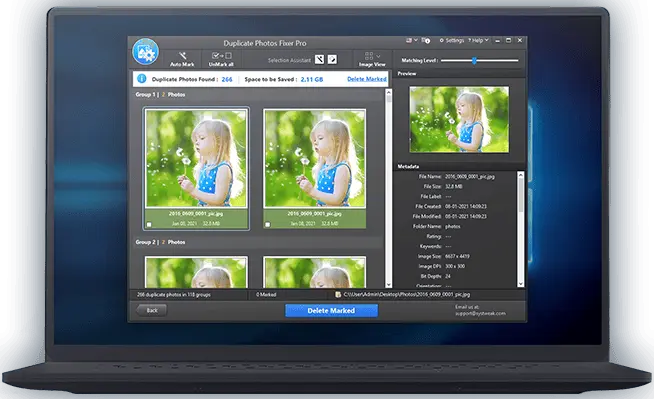Select the second photo thumbnail in Group 2
This screenshot has height=399, width=654.
[315, 272]
